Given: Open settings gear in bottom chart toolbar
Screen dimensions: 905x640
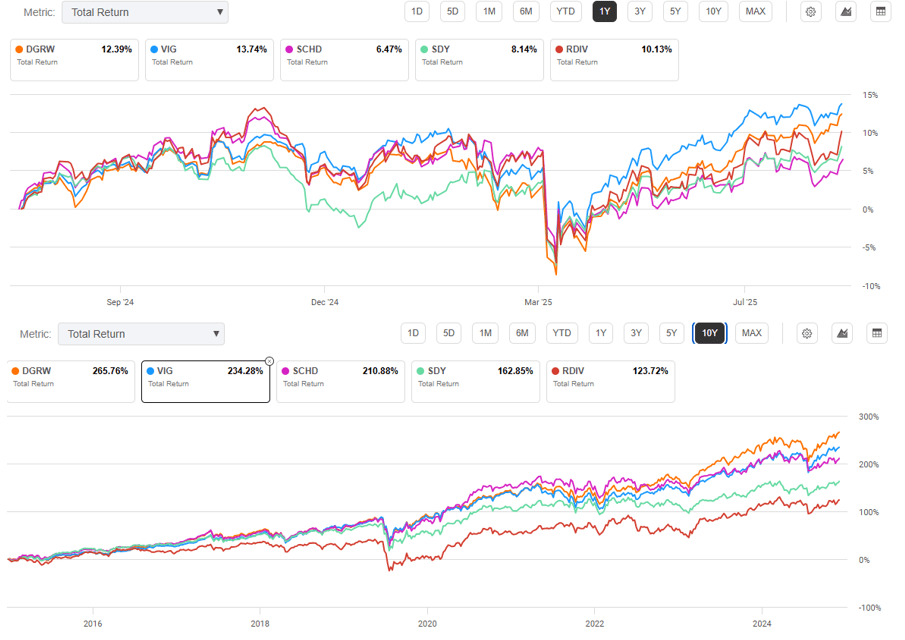Looking at the screenshot, I should pyautogui.click(x=808, y=333).
